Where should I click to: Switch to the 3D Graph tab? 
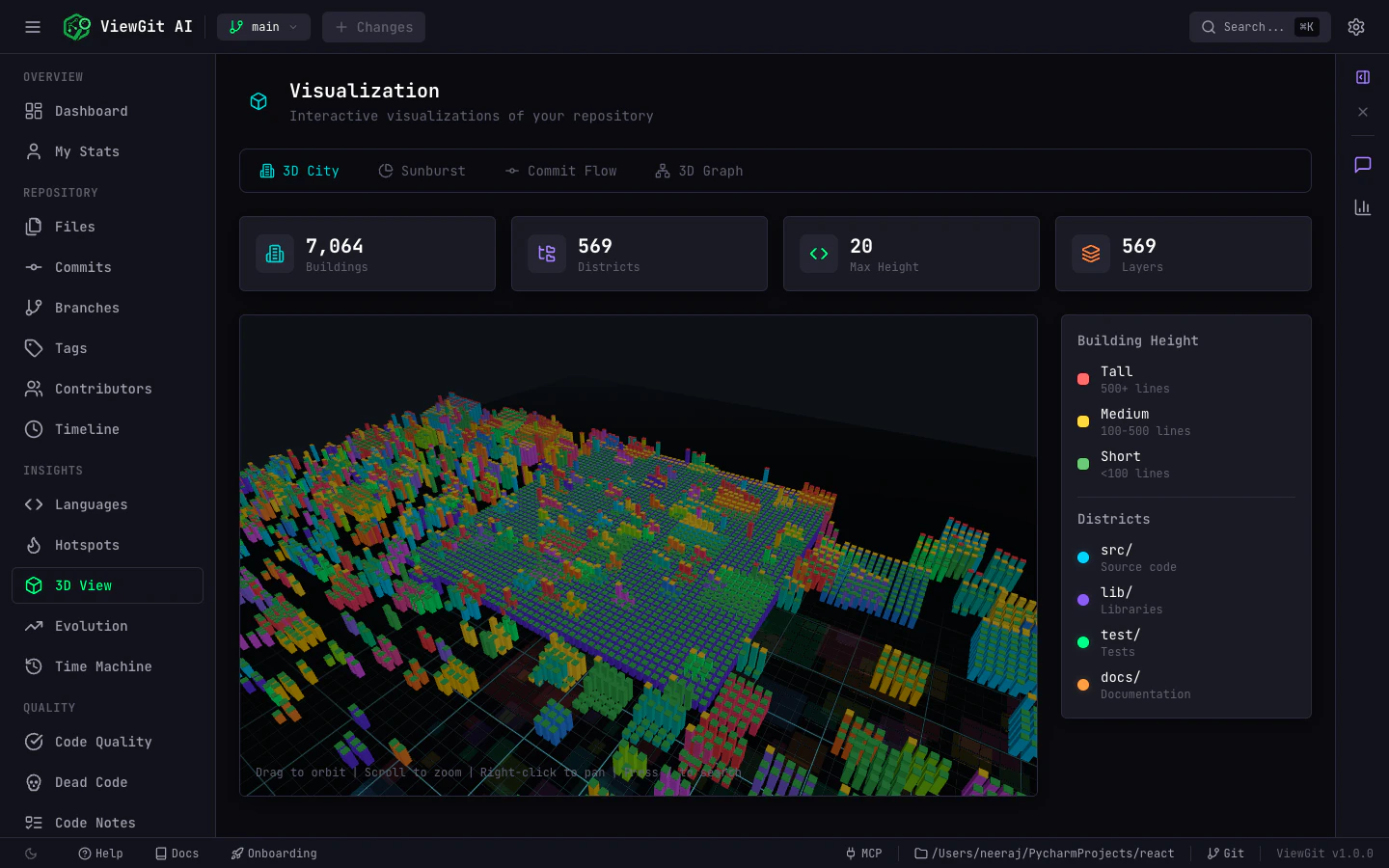[x=698, y=171]
